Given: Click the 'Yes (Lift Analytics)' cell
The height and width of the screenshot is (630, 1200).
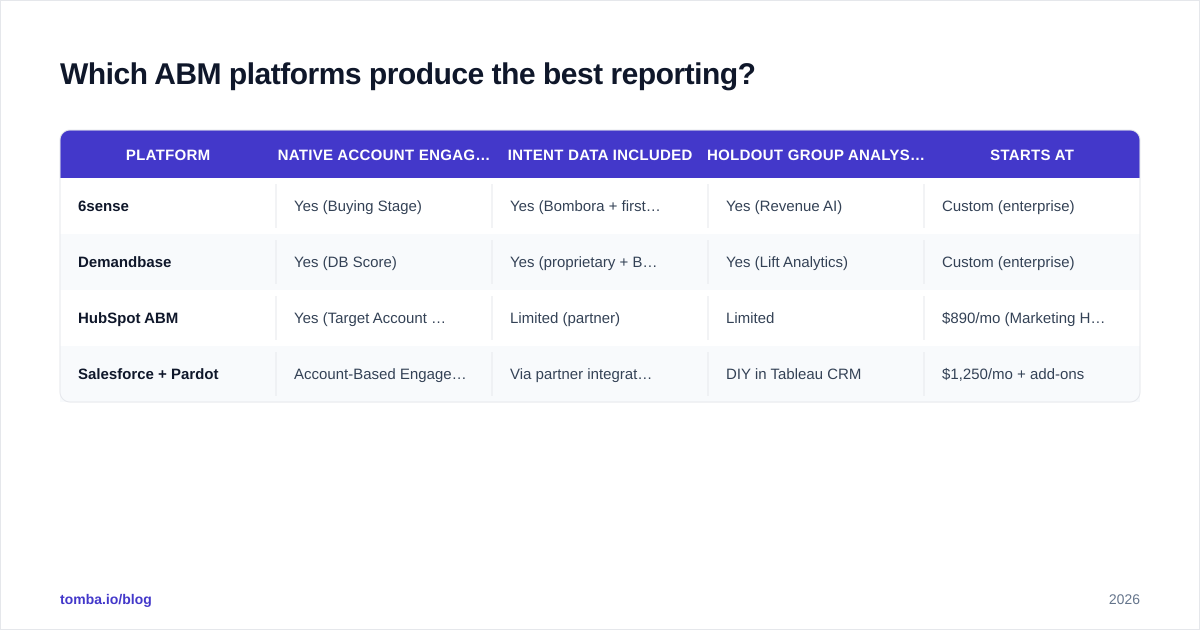Looking at the screenshot, I should tap(816, 262).
